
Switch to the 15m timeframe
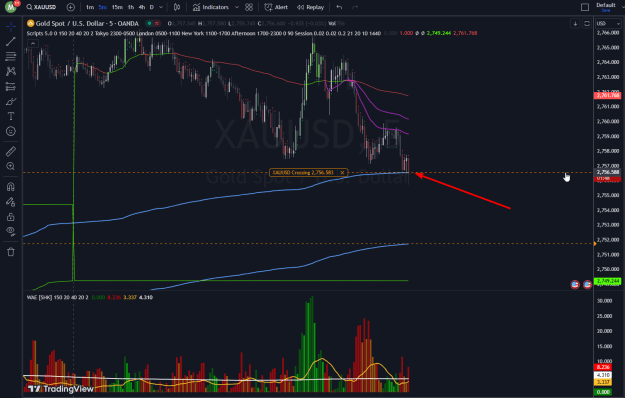[117, 7]
